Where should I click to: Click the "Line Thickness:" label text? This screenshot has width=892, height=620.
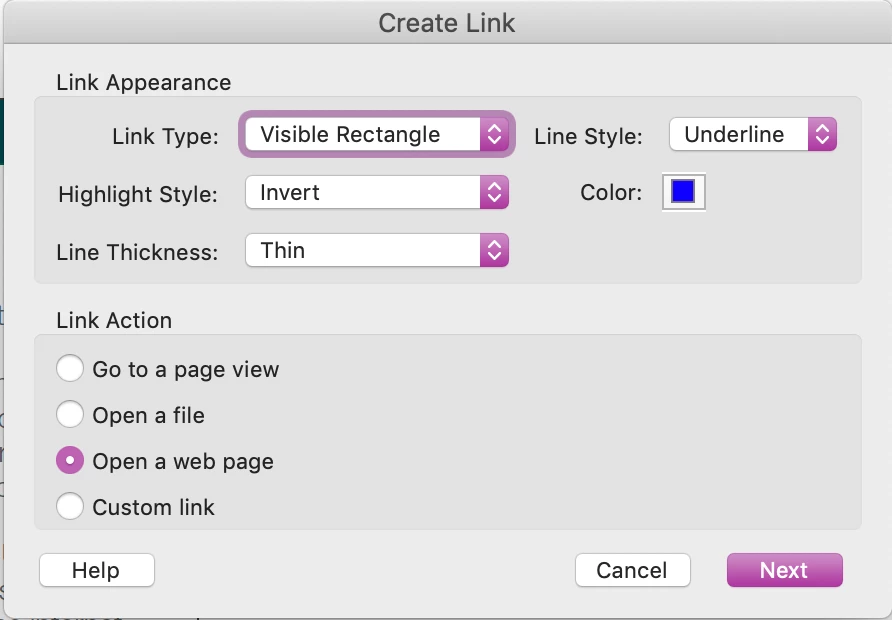[137, 253]
